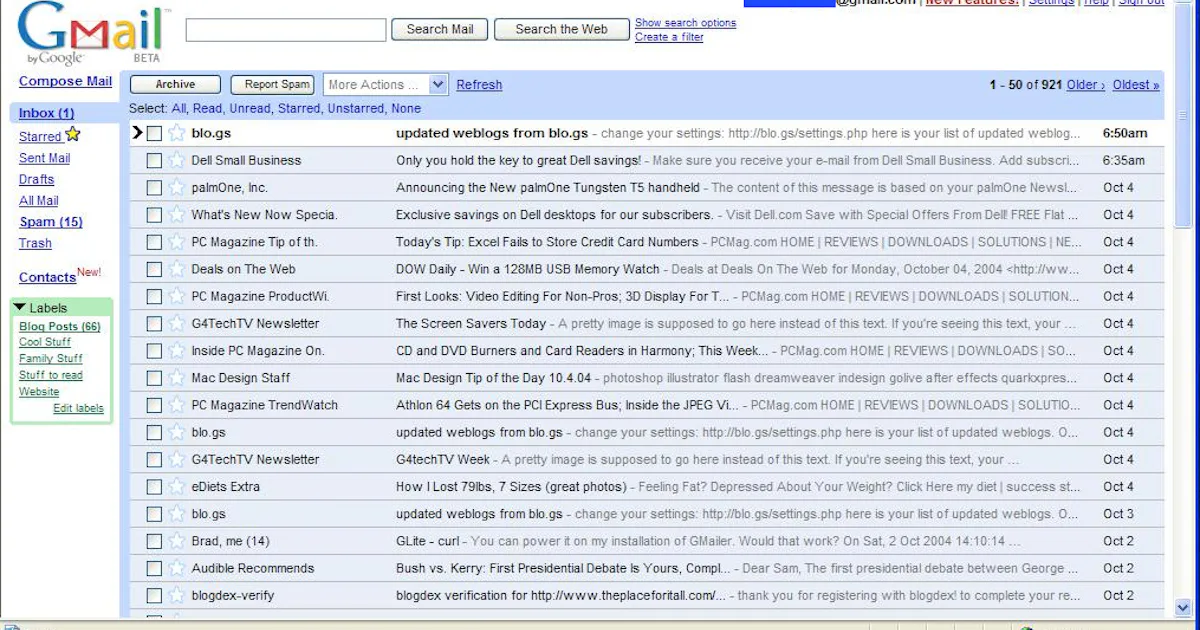Star the 6:50am blo.gs email
The width and height of the screenshot is (1200, 630).
click(177, 132)
